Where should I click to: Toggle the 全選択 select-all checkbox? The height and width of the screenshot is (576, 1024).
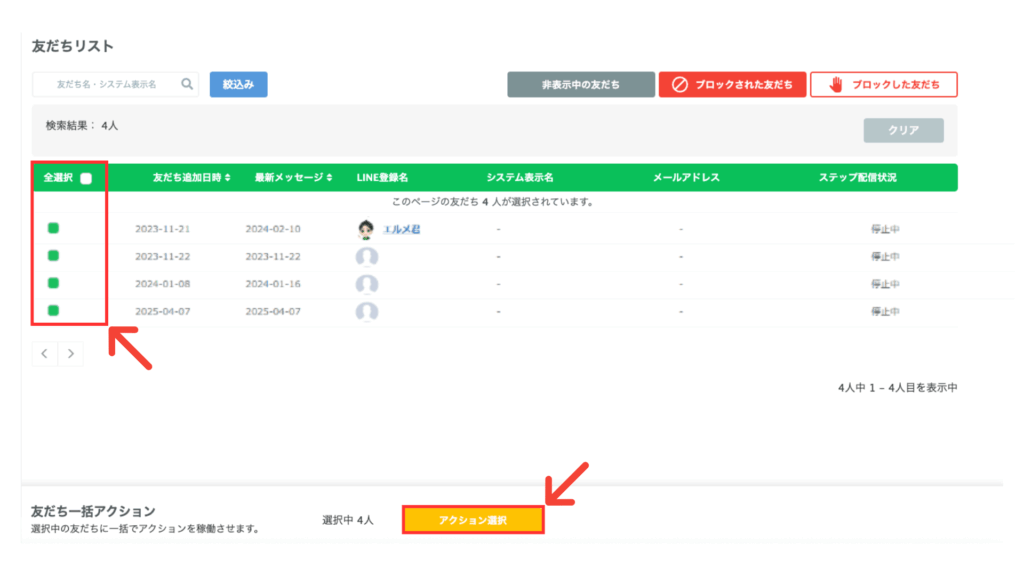click(86, 178)
